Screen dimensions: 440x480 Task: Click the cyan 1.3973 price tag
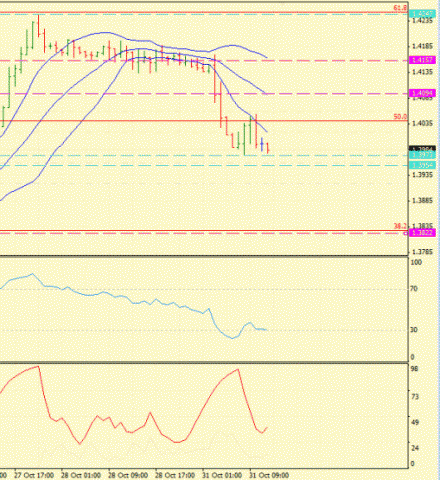click(423, 155)
